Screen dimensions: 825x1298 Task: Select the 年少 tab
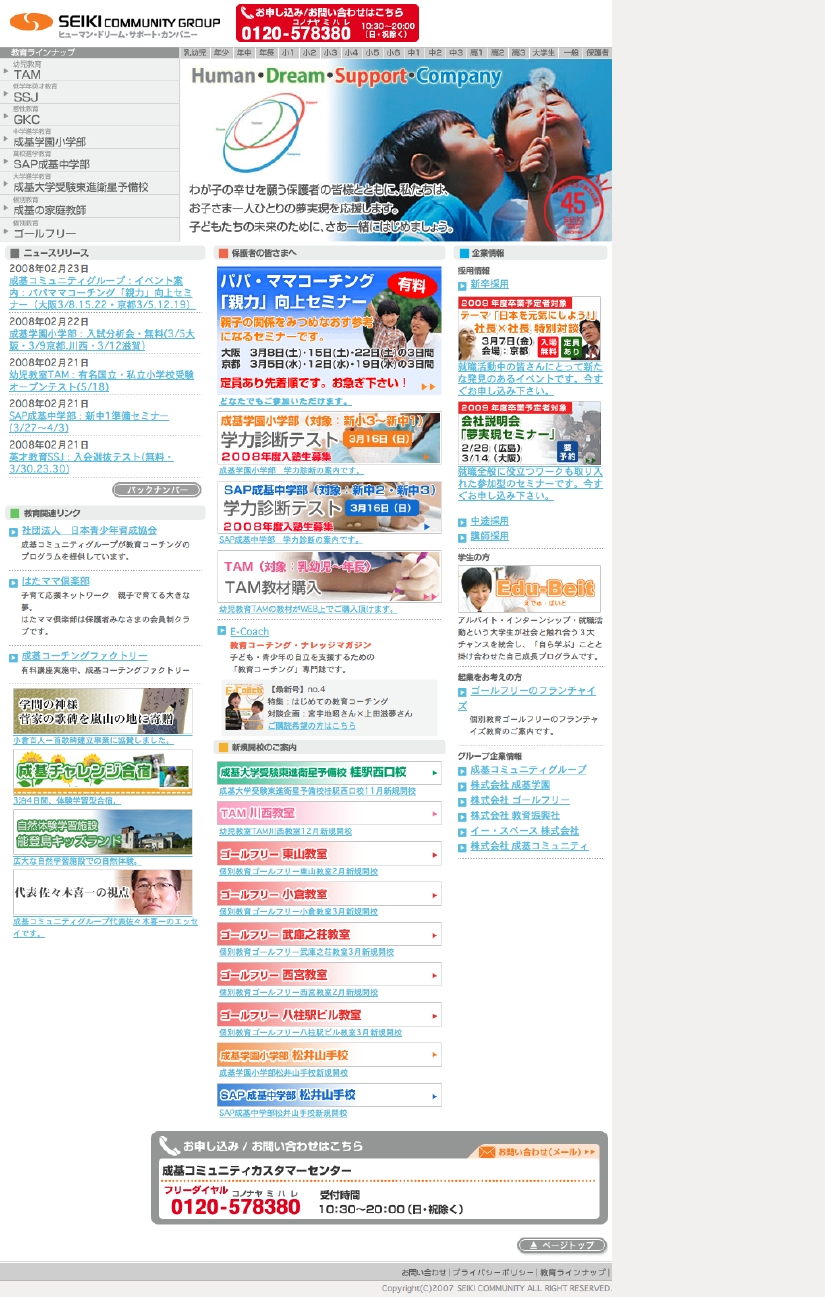tap(221, 52)
